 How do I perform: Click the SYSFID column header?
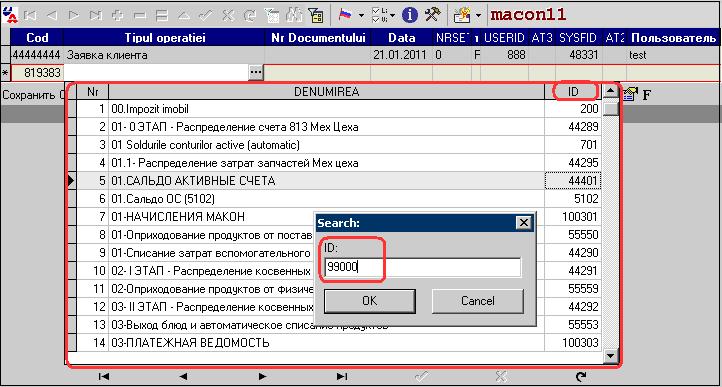pos(577,37)
